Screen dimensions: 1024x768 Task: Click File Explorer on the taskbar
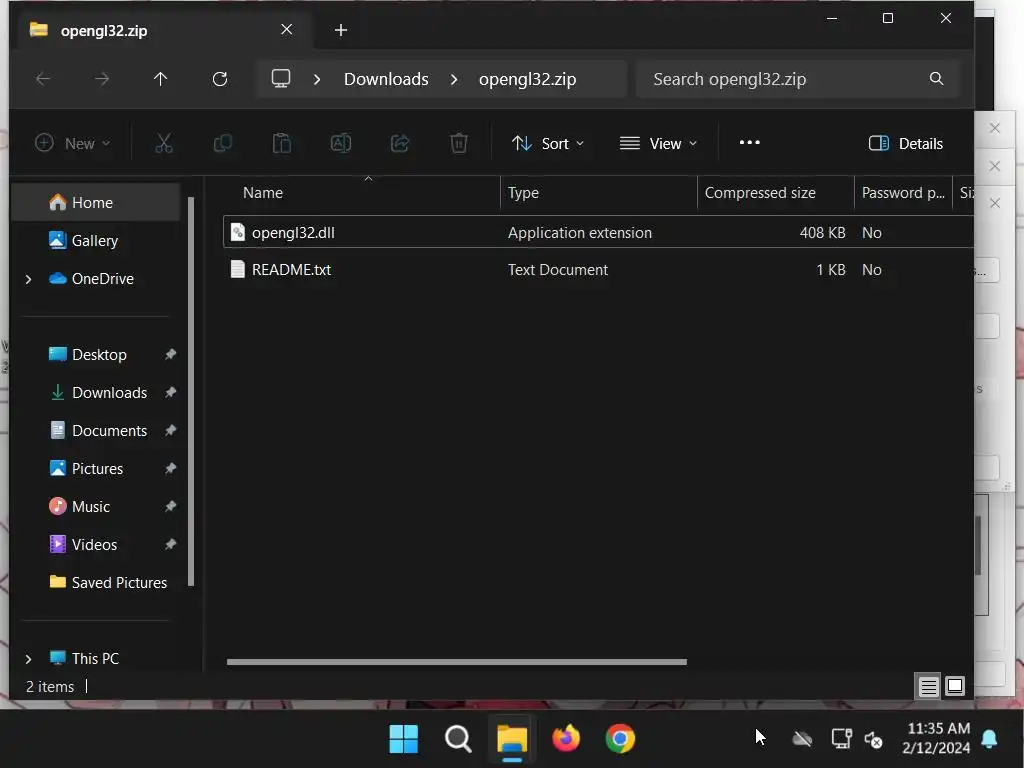(512, 739)
